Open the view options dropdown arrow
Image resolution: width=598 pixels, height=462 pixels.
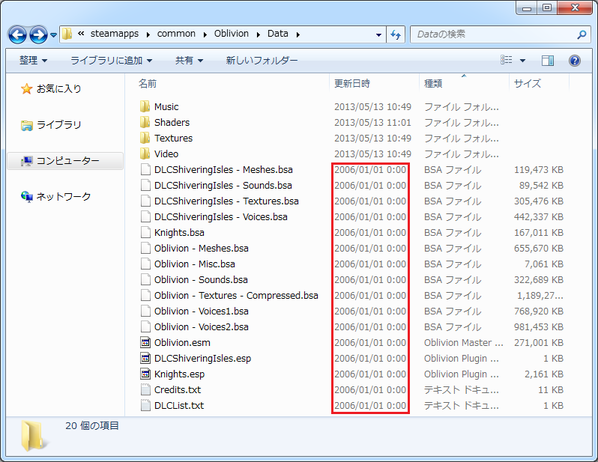coord(522,60)
